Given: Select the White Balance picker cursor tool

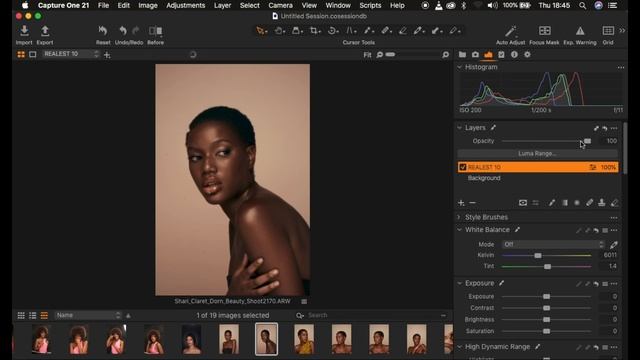Looking at the screenshot, I should (x=418, y=31).
